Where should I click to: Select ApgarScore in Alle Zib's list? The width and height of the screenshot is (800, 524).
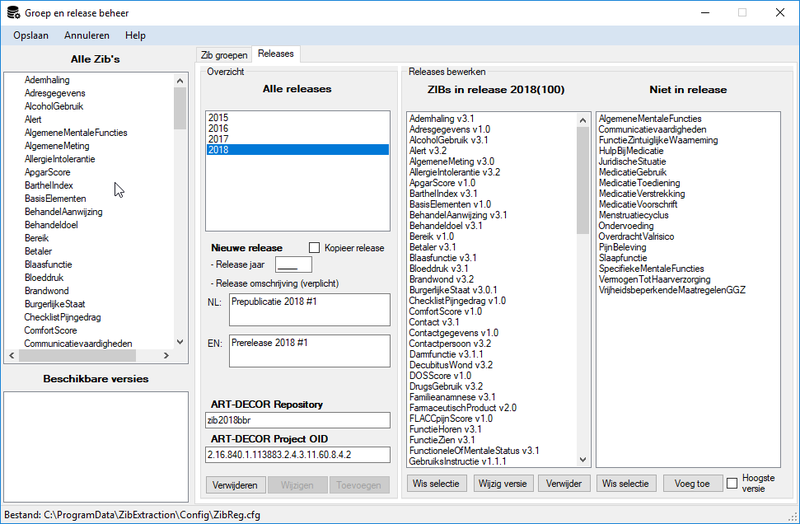tap(47, 172)
